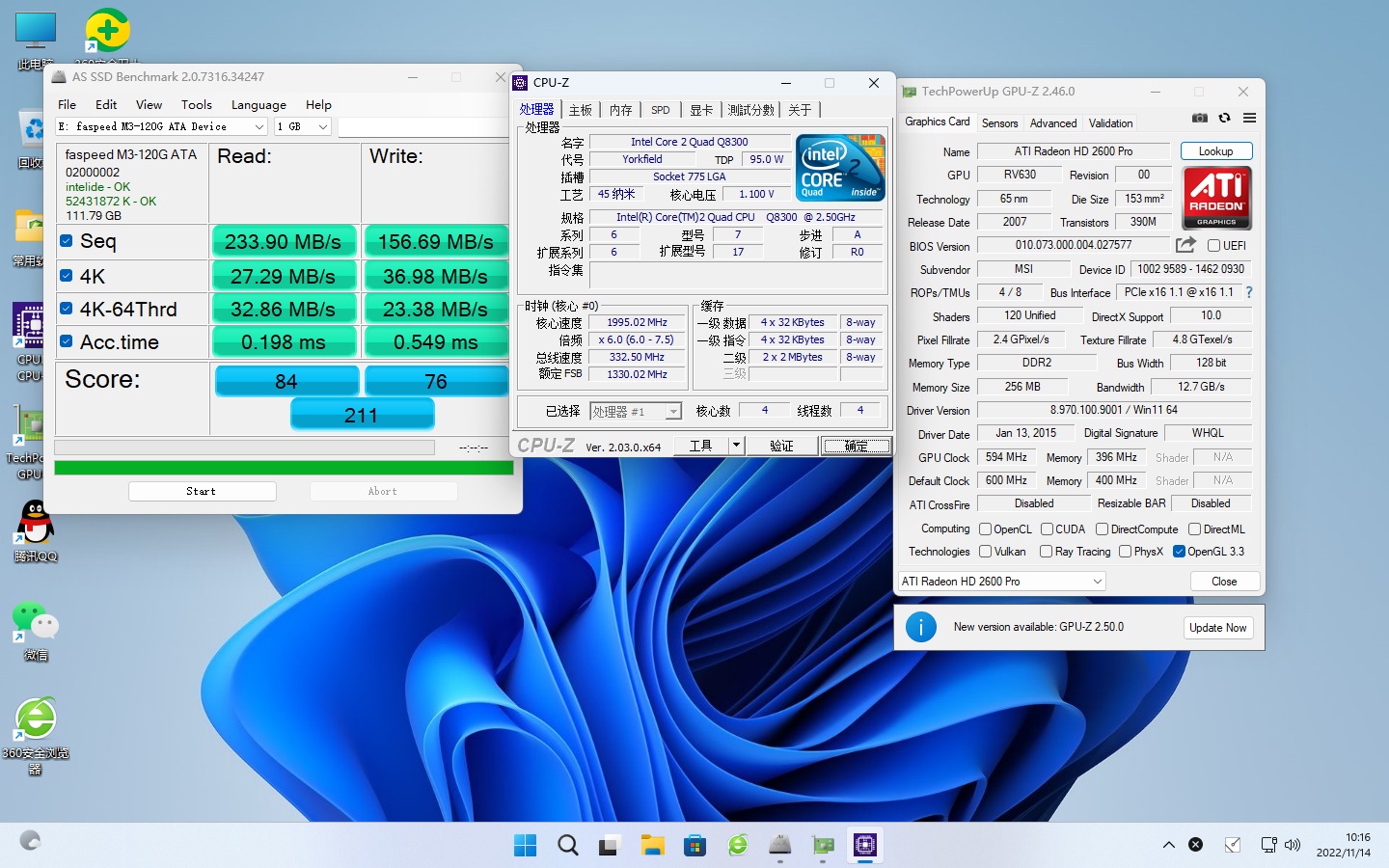The height and width of the screenshot is (868, 1389).
Task: Click the 确定 button in CPU-Z
Action: [856, 446]
